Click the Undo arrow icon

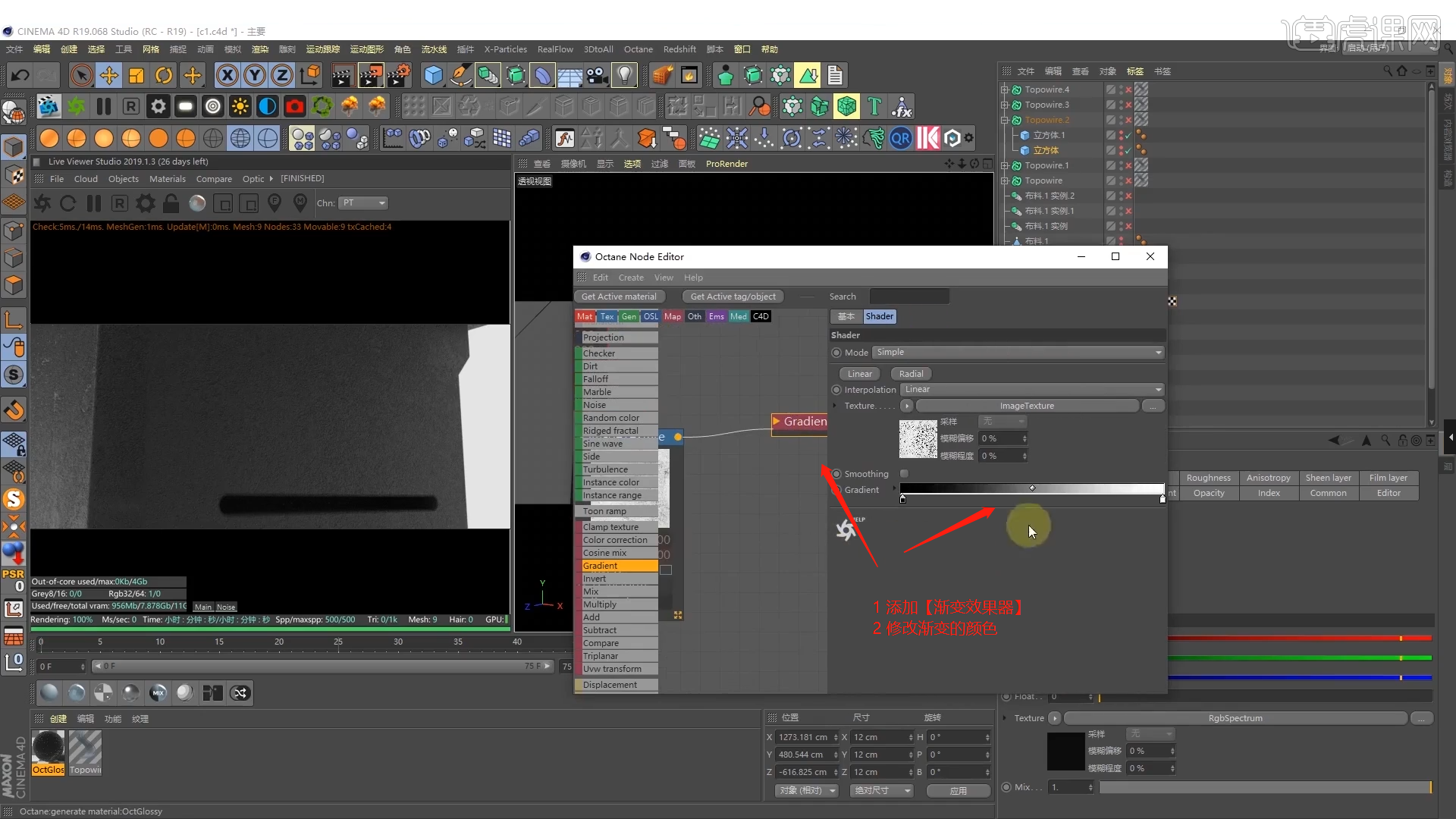click(20, 75)
